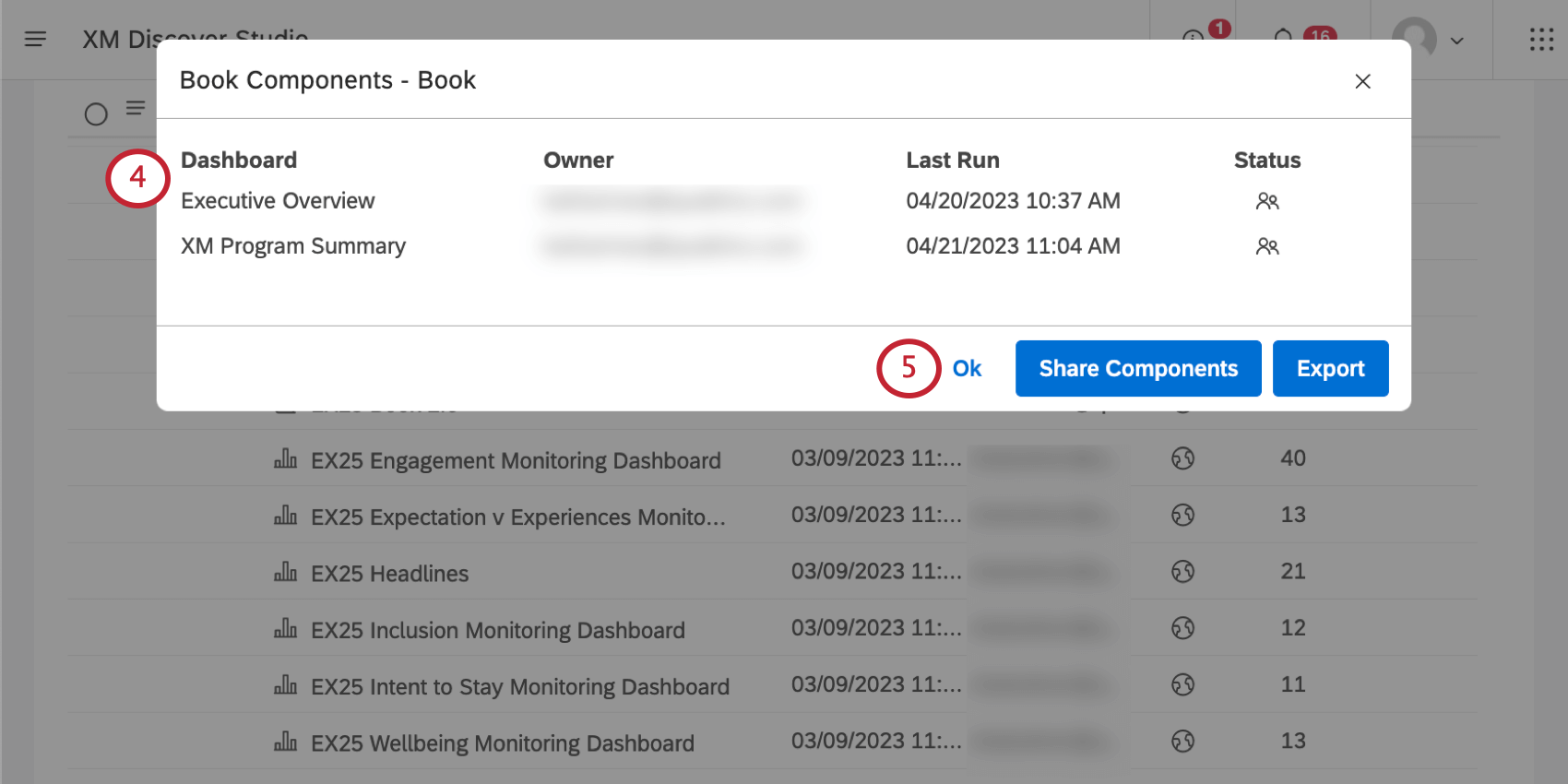Toggle the select-all circle above the list
The image size is (1568, 784).
[96, 114]
